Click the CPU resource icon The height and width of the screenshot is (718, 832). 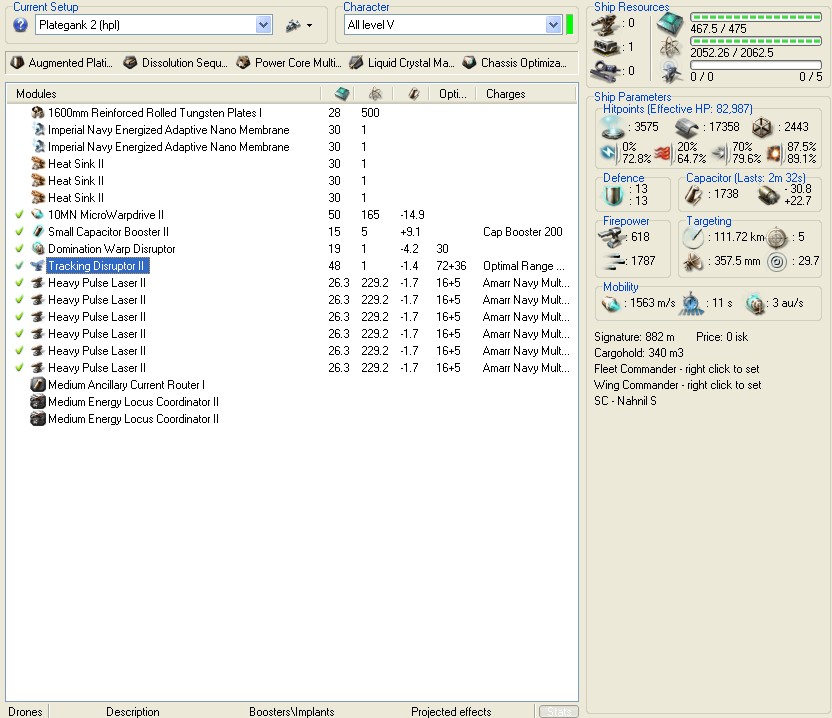(669, 24)
